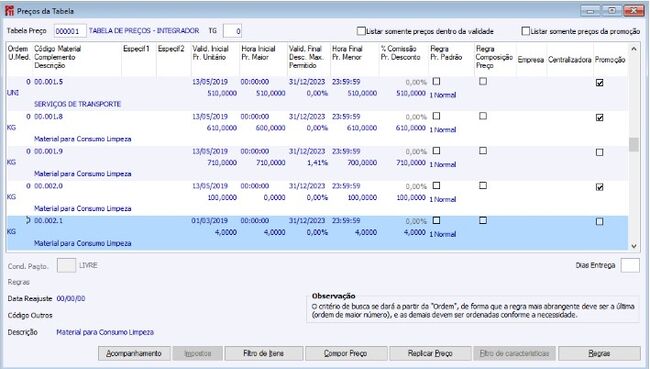Click the scroll down arrow in table
Screen dimensions: 650x369
pos(633,246)
